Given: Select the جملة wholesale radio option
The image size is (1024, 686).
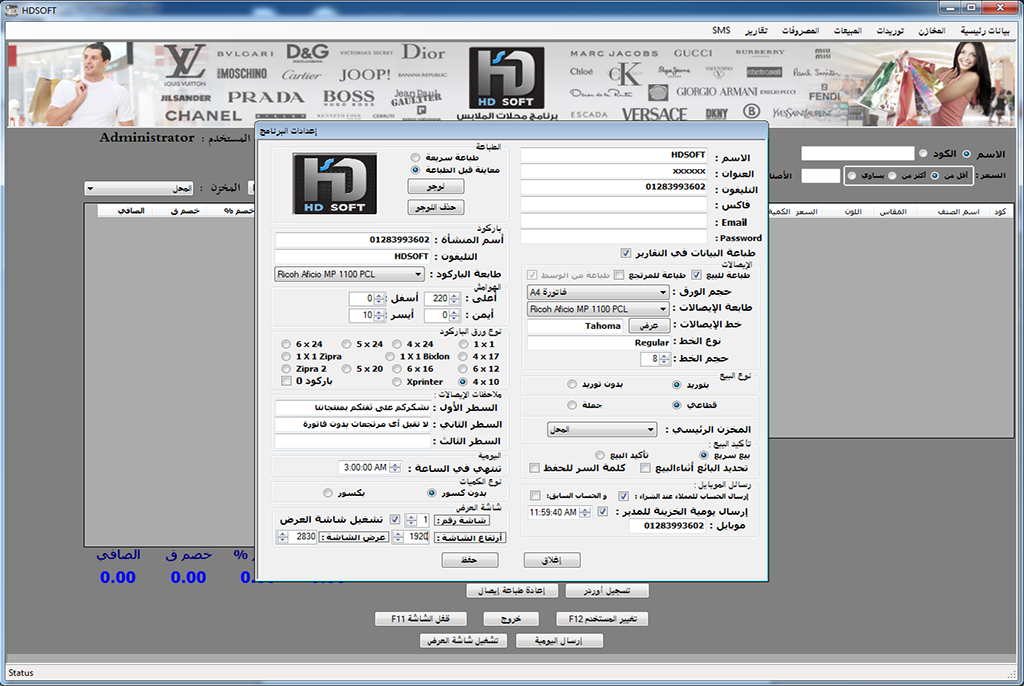Looking at the screenshot, I should pyautogui.click(x=572, y=405).
